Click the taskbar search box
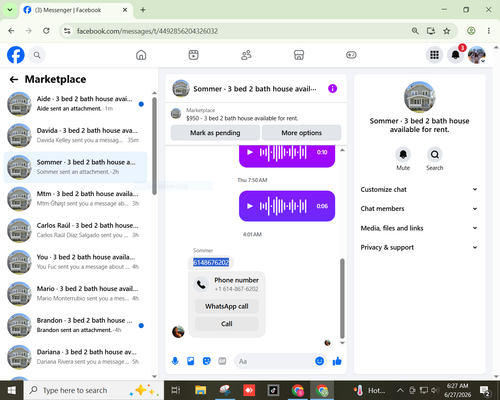Screen dimensions: 500x400 click(x=93, y=390)
